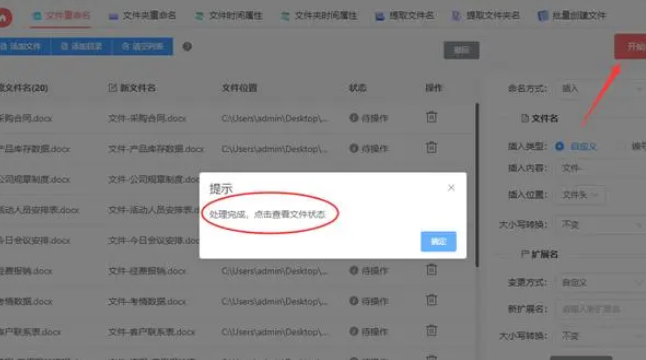Screen dimensions: 646x360
Task: Switch to the 文件夹重命名 tab
Action: (142, 16)
